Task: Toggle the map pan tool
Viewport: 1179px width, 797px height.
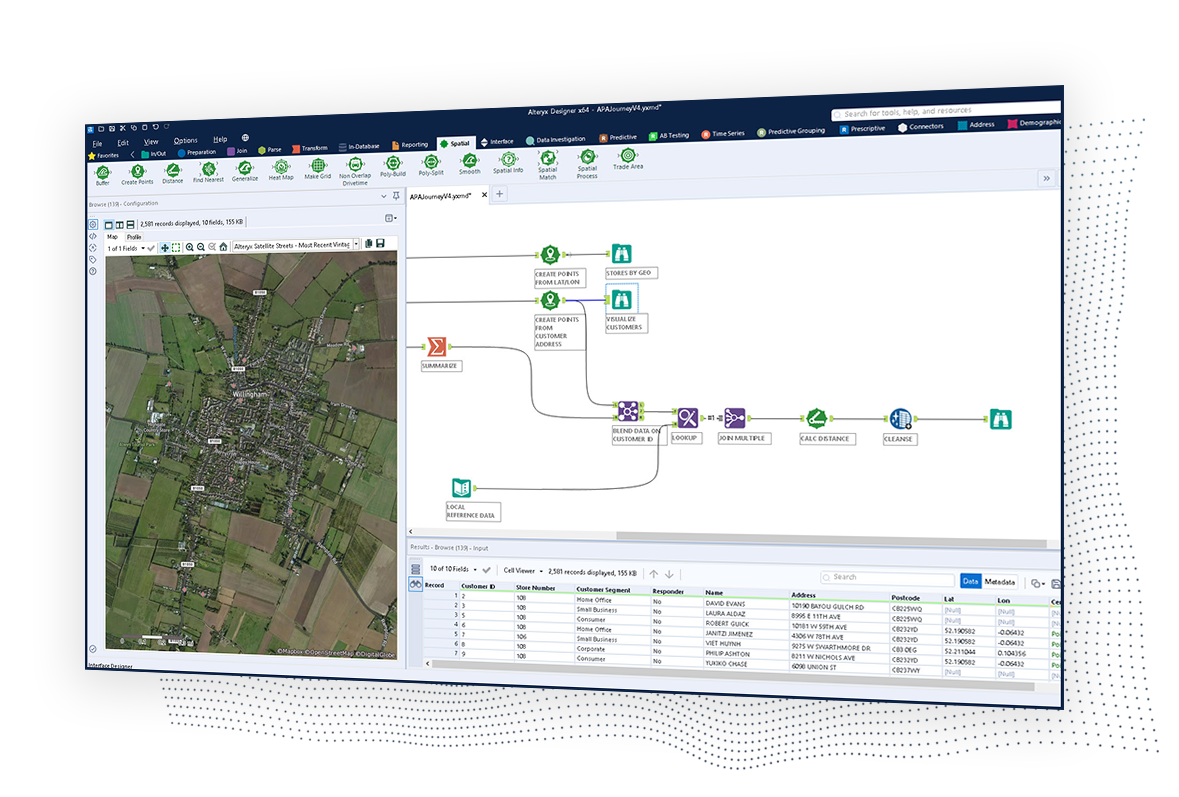Action: pyautogui.click(x=165, y=247)
